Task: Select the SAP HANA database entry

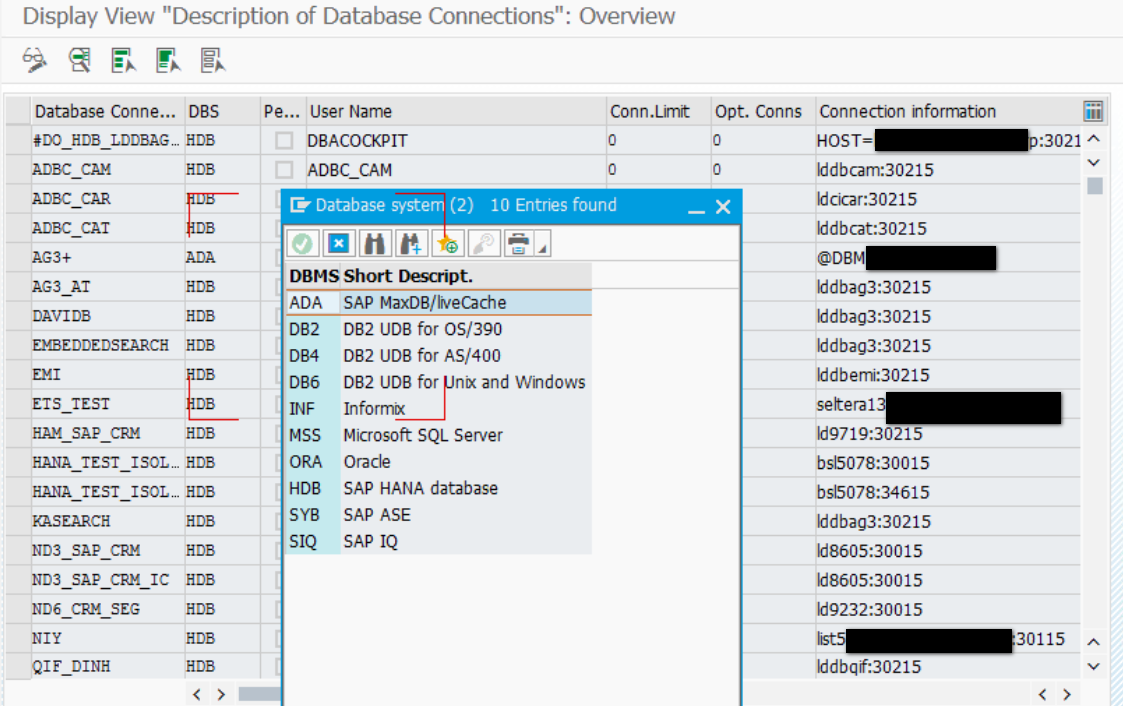Action: (x=420, y=488)
